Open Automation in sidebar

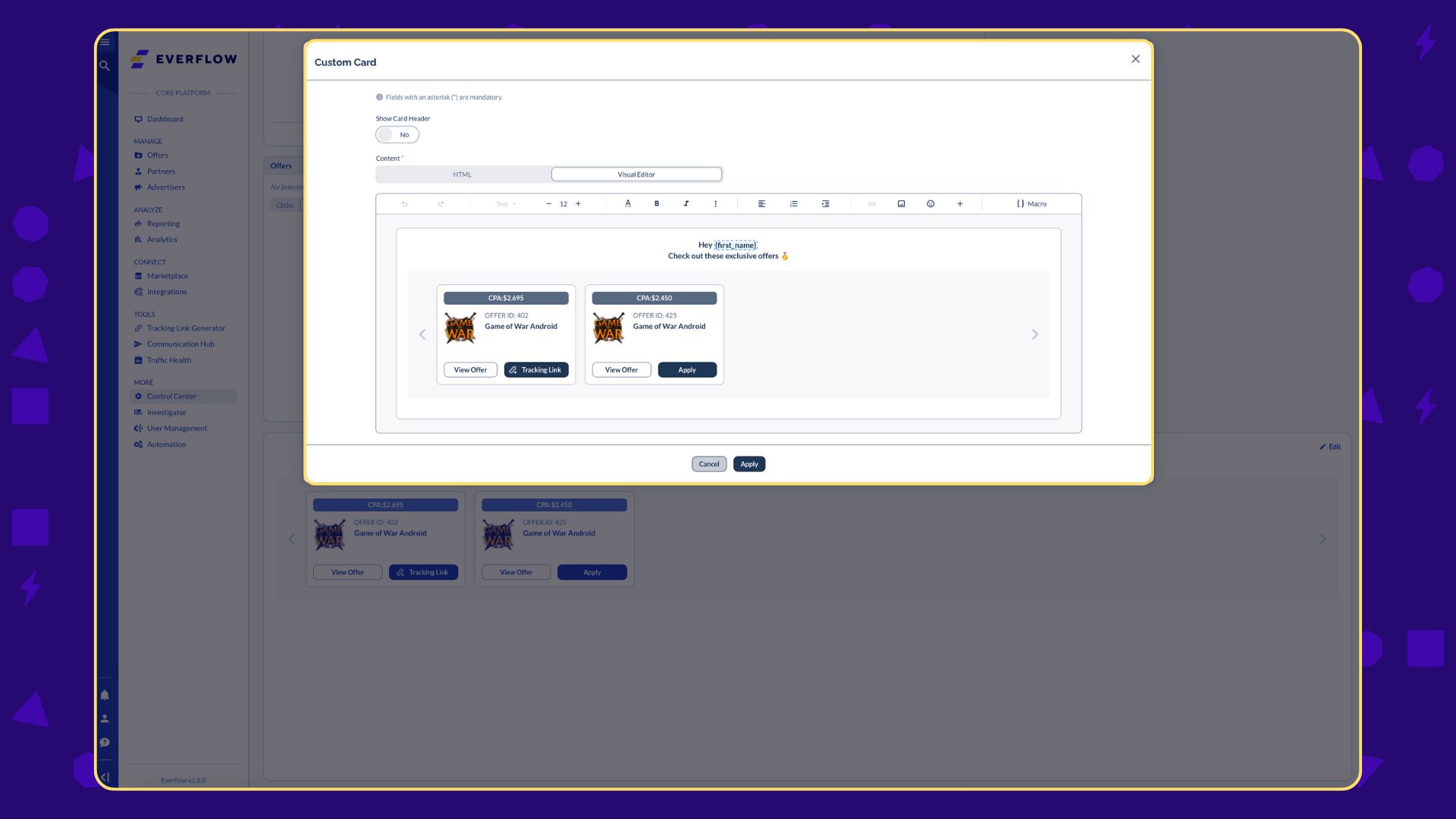point(166,444)
